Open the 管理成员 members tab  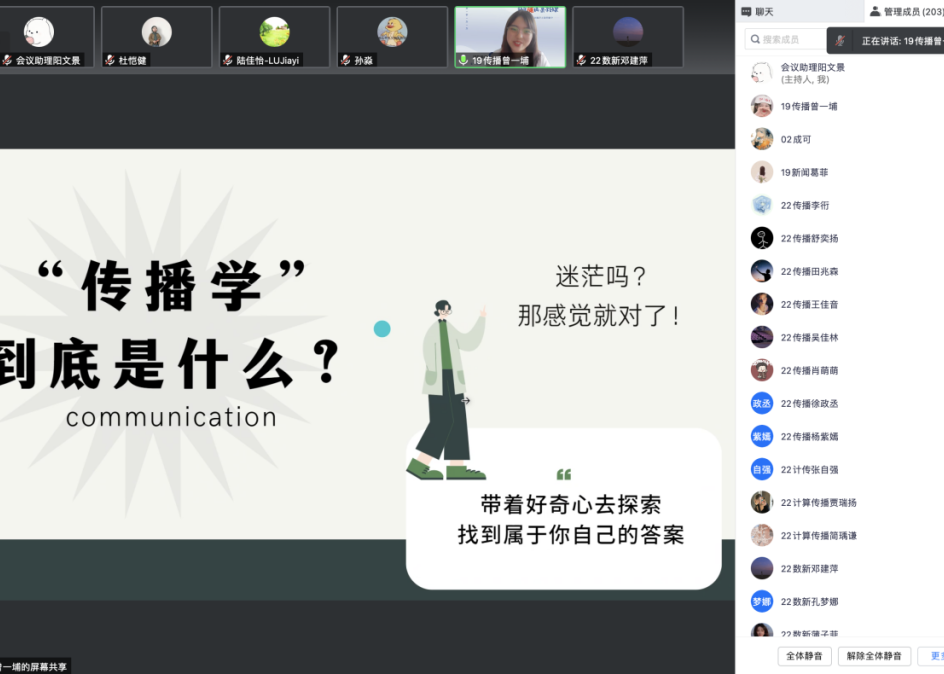tap(903, 11)
